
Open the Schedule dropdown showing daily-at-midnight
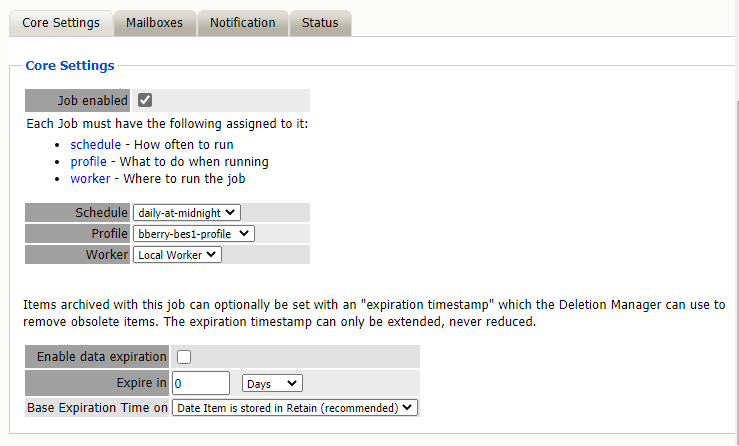pos(187,212)
